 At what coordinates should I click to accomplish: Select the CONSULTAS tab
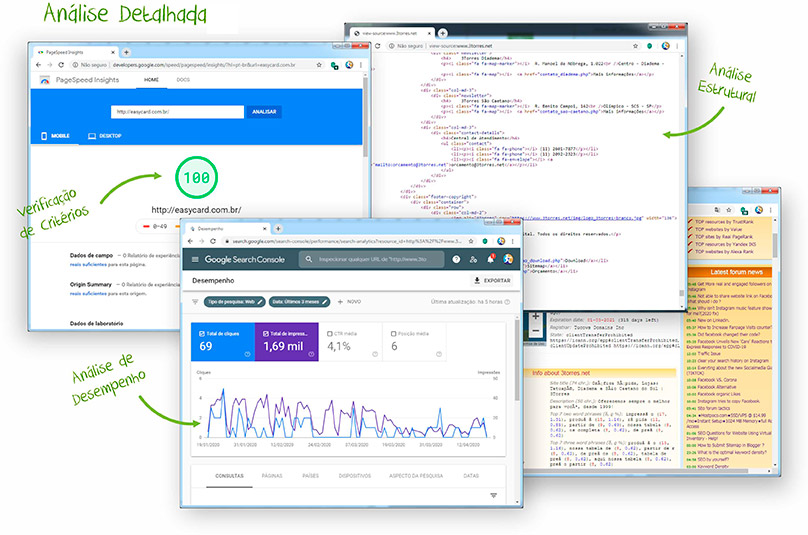(229, 476)
